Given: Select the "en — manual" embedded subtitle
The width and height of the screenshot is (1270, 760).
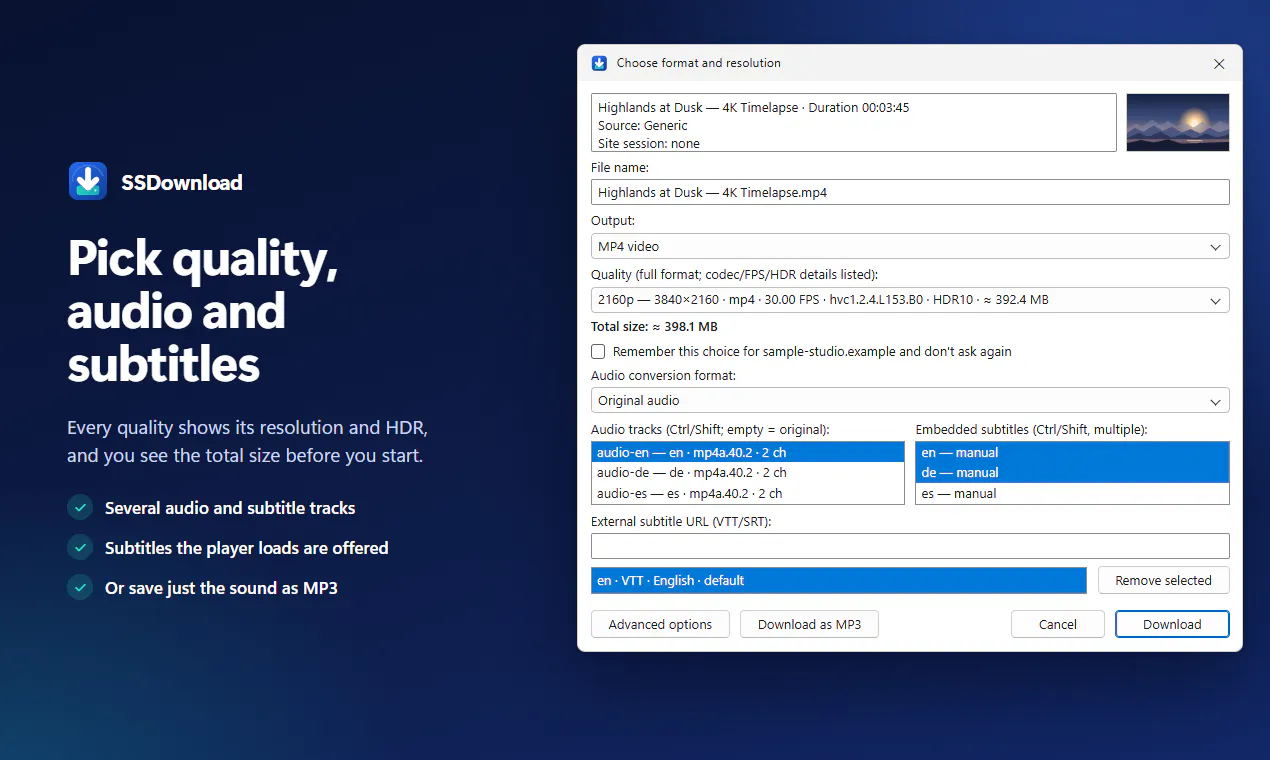Looking at the screenshot, I should pyautogui.click(x=1072, y=452).
